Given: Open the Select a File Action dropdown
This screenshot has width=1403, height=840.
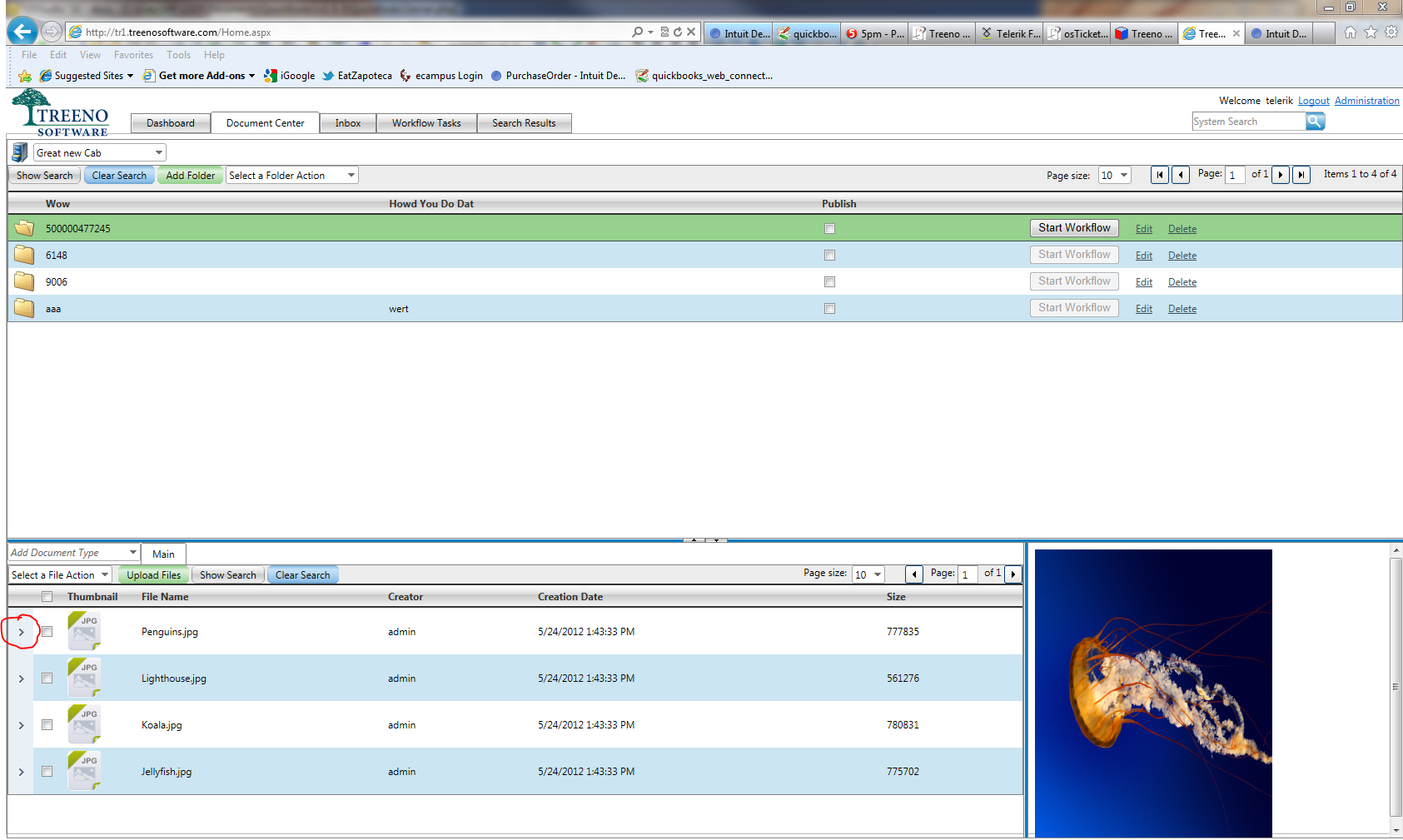Looking at the screenshot, I should (60, 574).
